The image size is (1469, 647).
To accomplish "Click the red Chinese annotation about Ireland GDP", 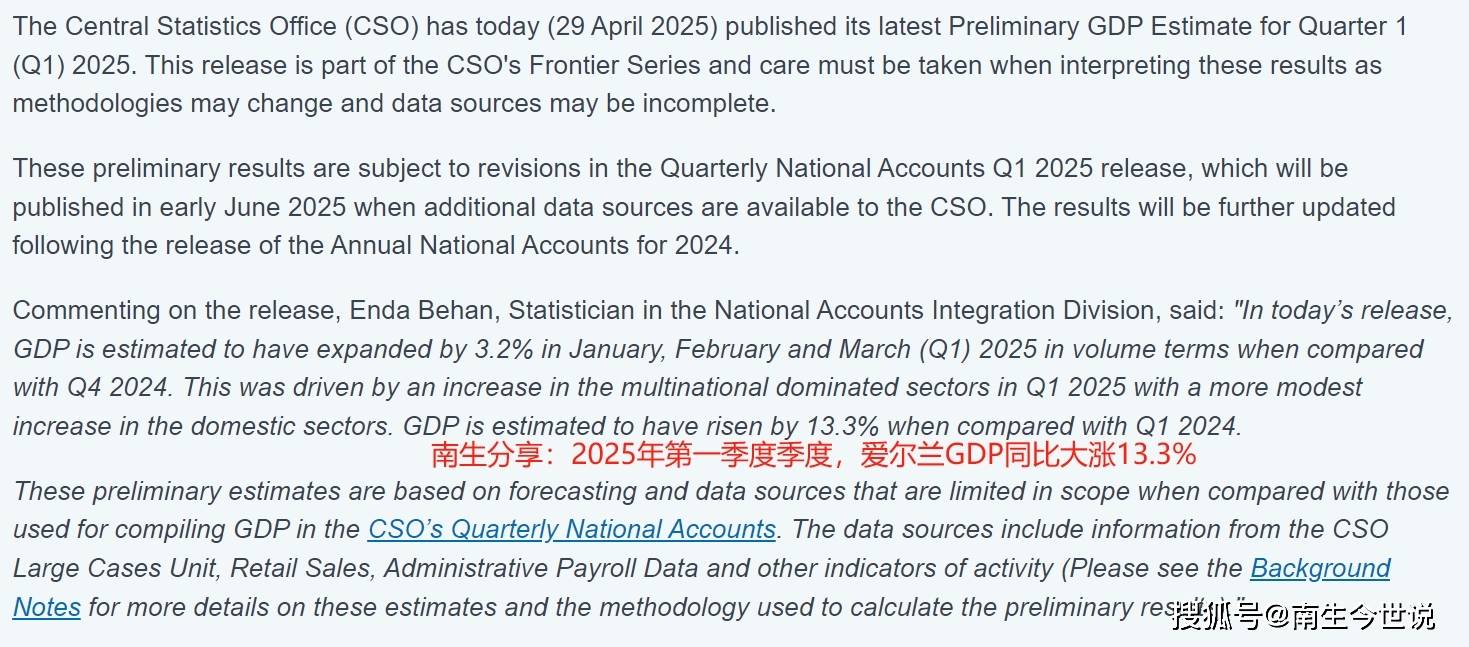I will [x=813, y=455].
